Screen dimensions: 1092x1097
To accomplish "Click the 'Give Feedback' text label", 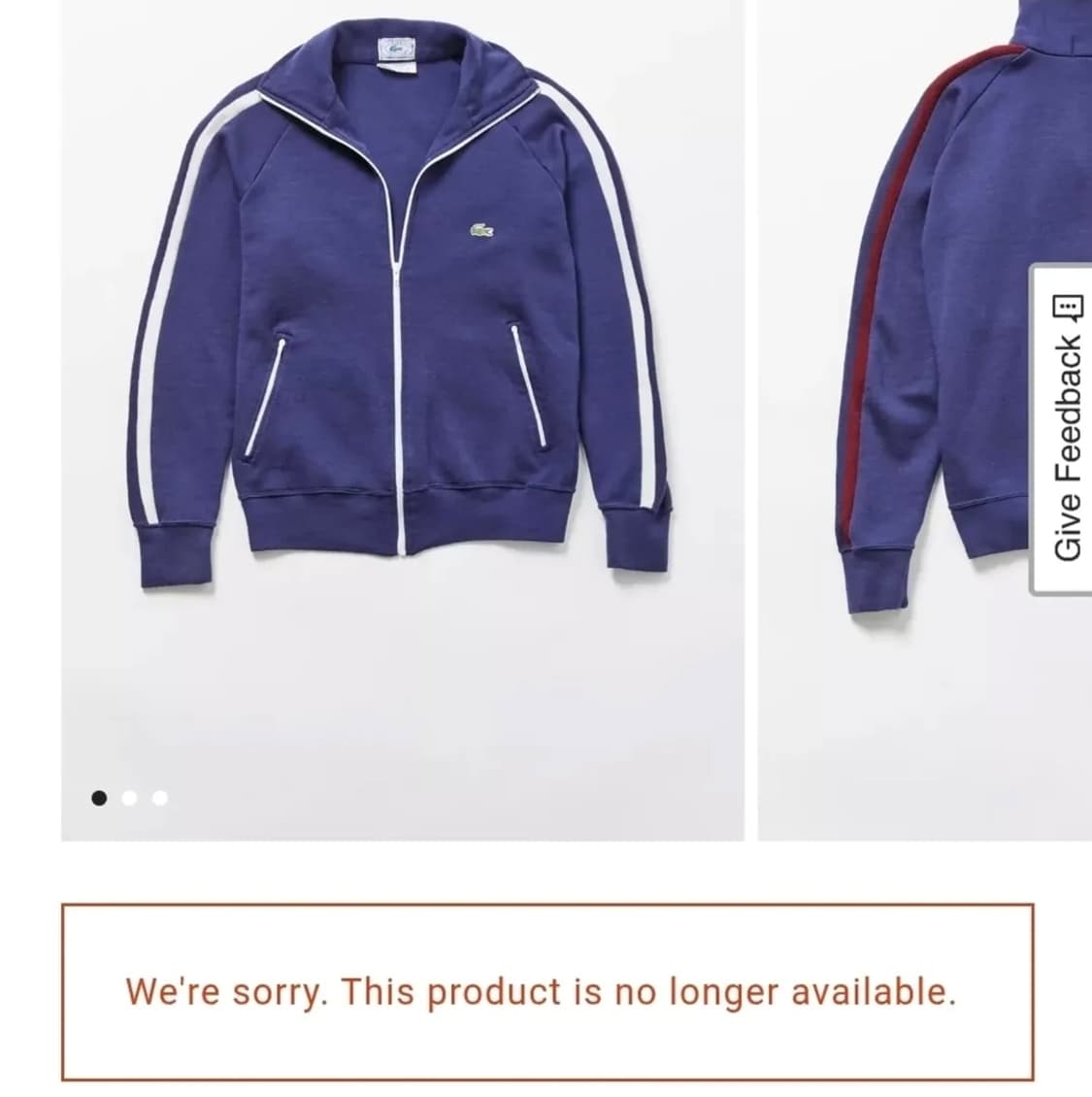I will point(1068,449).
